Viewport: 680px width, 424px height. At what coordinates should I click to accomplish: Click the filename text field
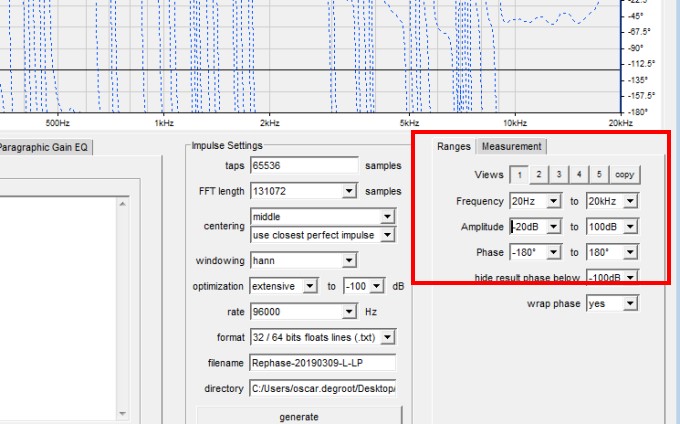pyautogui.click(x=322, y=363)
